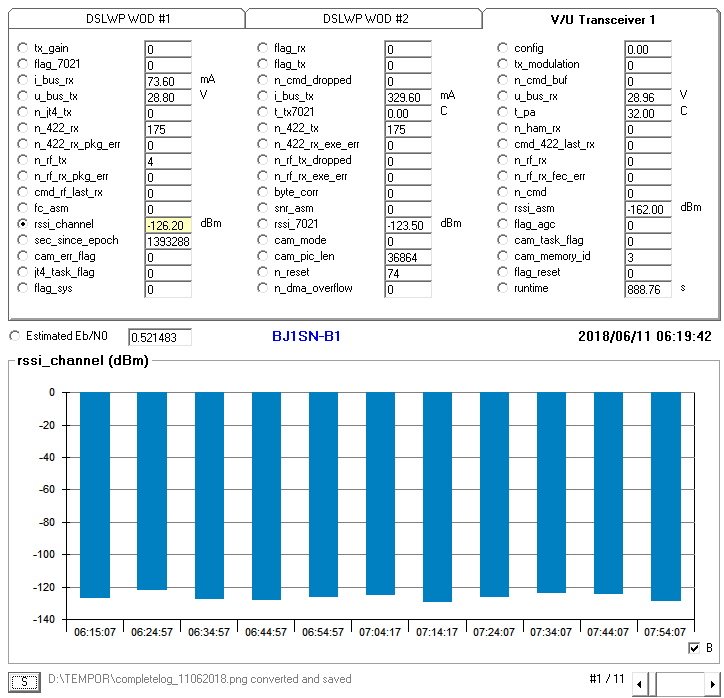
Task: Select the jt4_task_flag radio button
Action: 22,272
